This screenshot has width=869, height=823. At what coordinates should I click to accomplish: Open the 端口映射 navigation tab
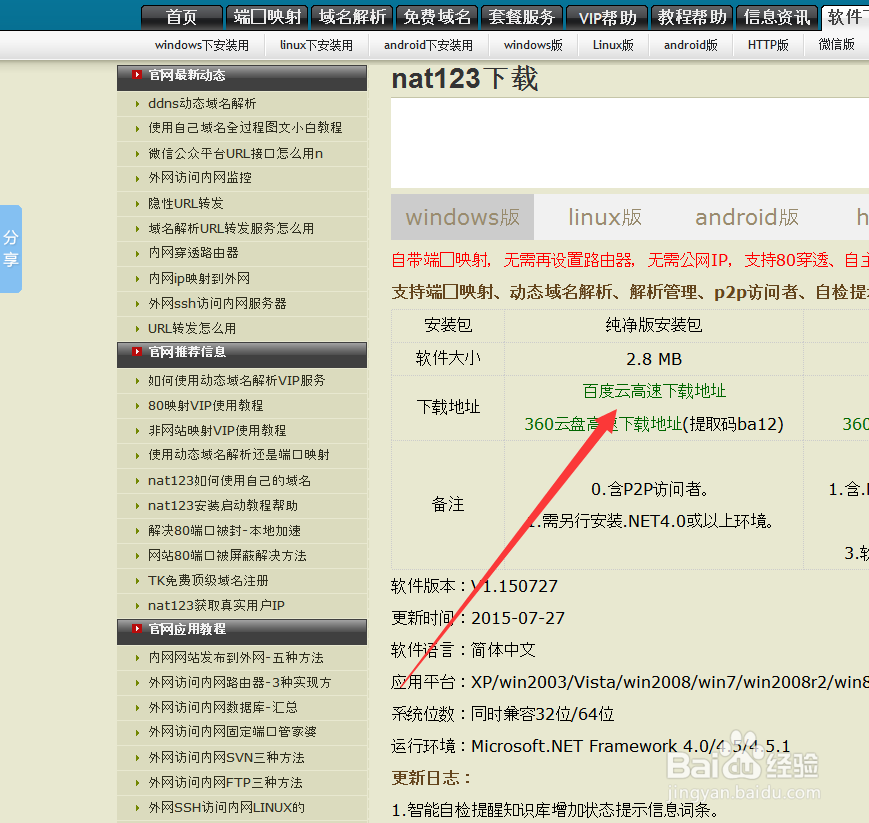267,17
